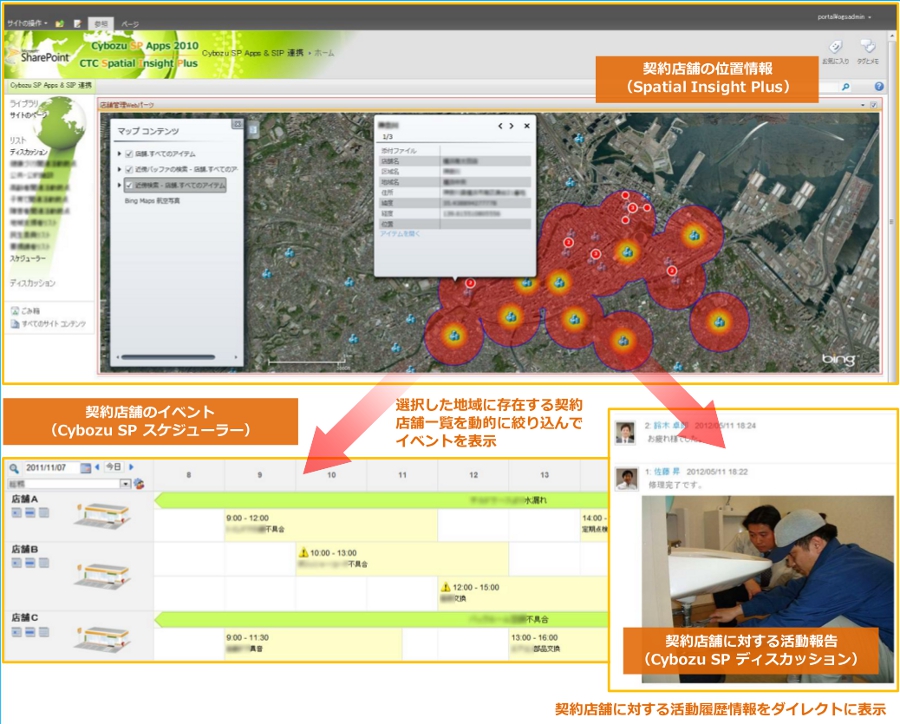Click the アイテムを開く link

tap(400, 234)
